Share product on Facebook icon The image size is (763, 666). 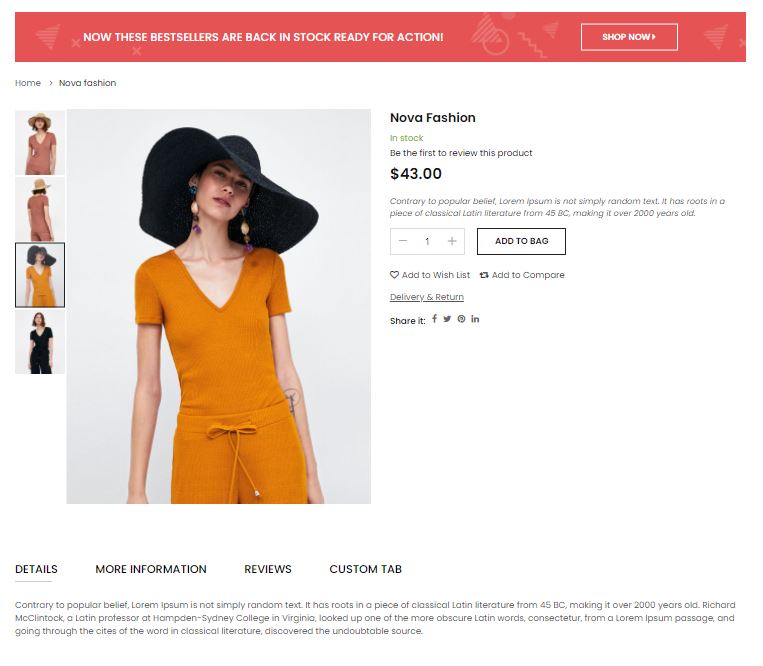pos(434,319)
